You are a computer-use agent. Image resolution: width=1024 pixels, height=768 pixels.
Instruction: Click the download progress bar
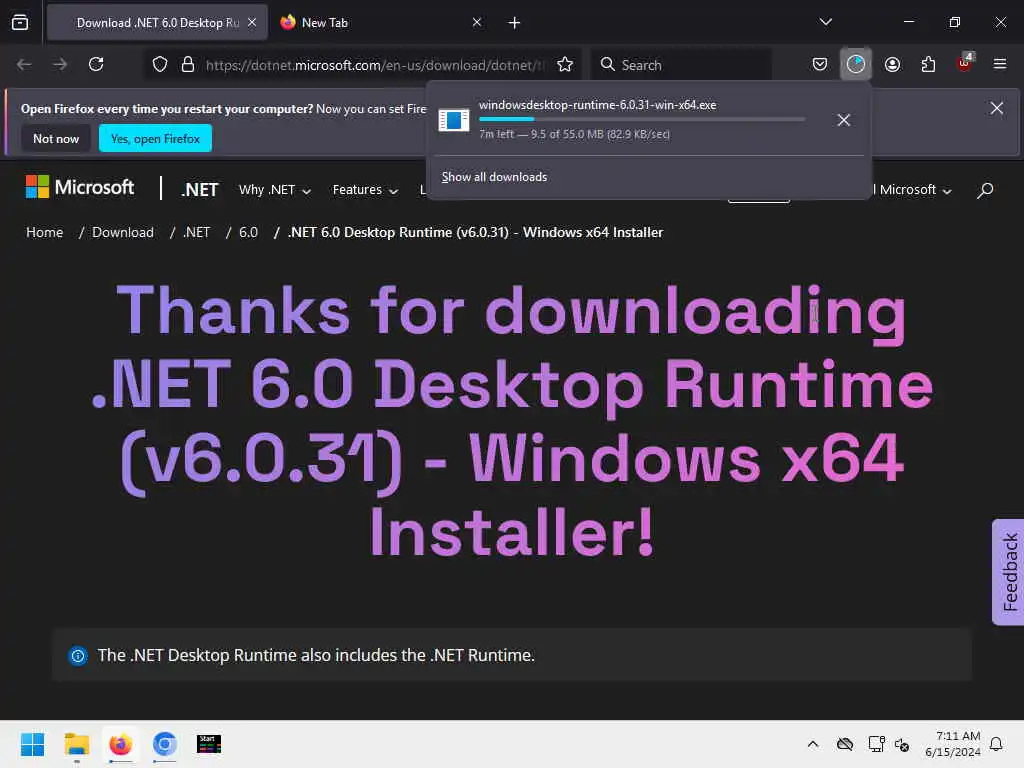(642, 119)
